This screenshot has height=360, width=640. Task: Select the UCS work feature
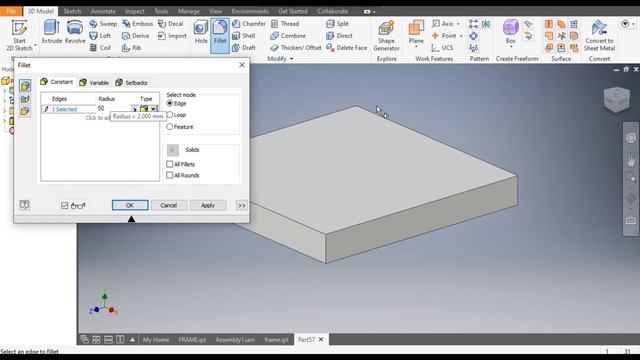[x=442, y=48]
